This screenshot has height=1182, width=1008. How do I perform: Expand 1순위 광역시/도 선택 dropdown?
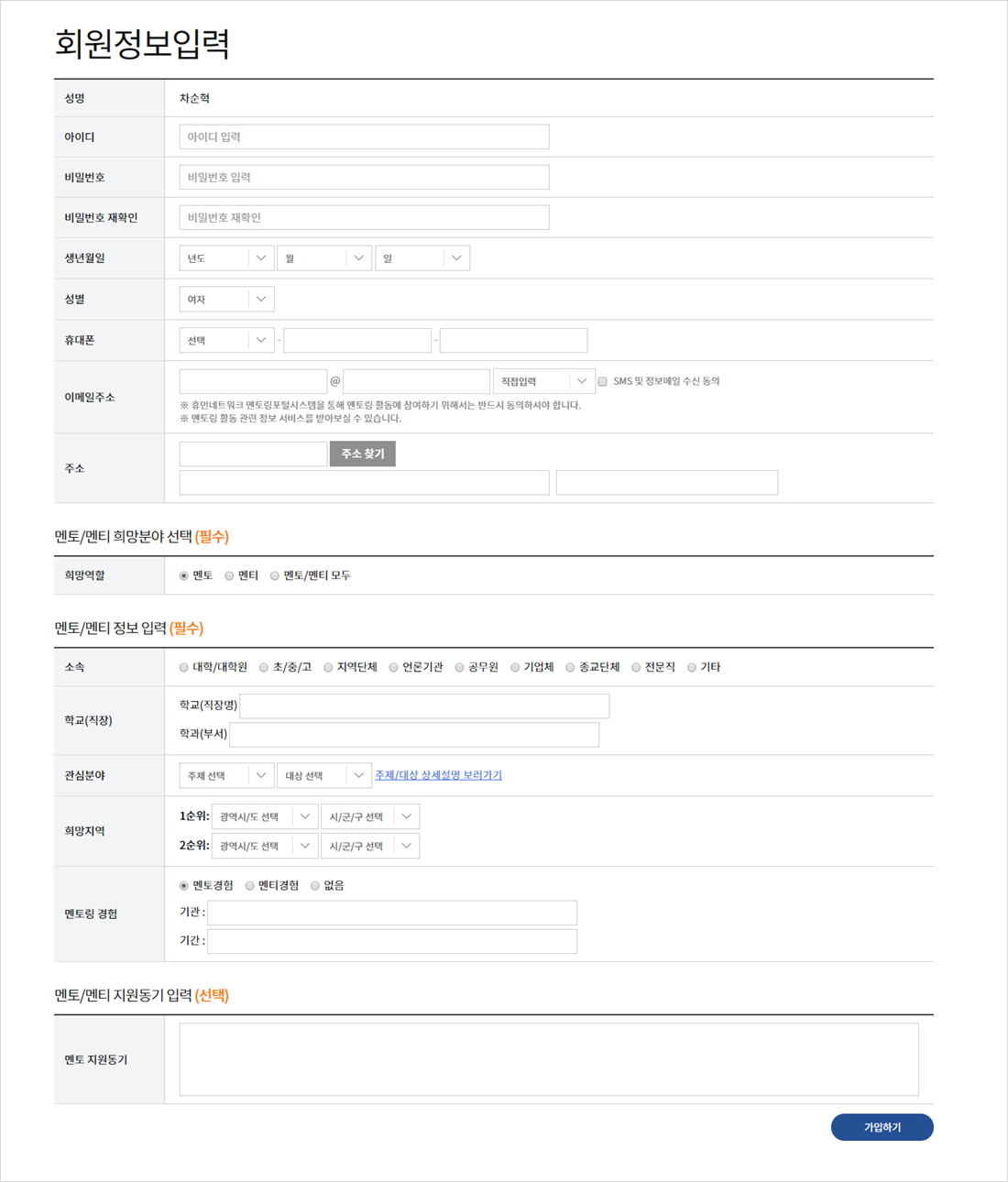(264, 817)
